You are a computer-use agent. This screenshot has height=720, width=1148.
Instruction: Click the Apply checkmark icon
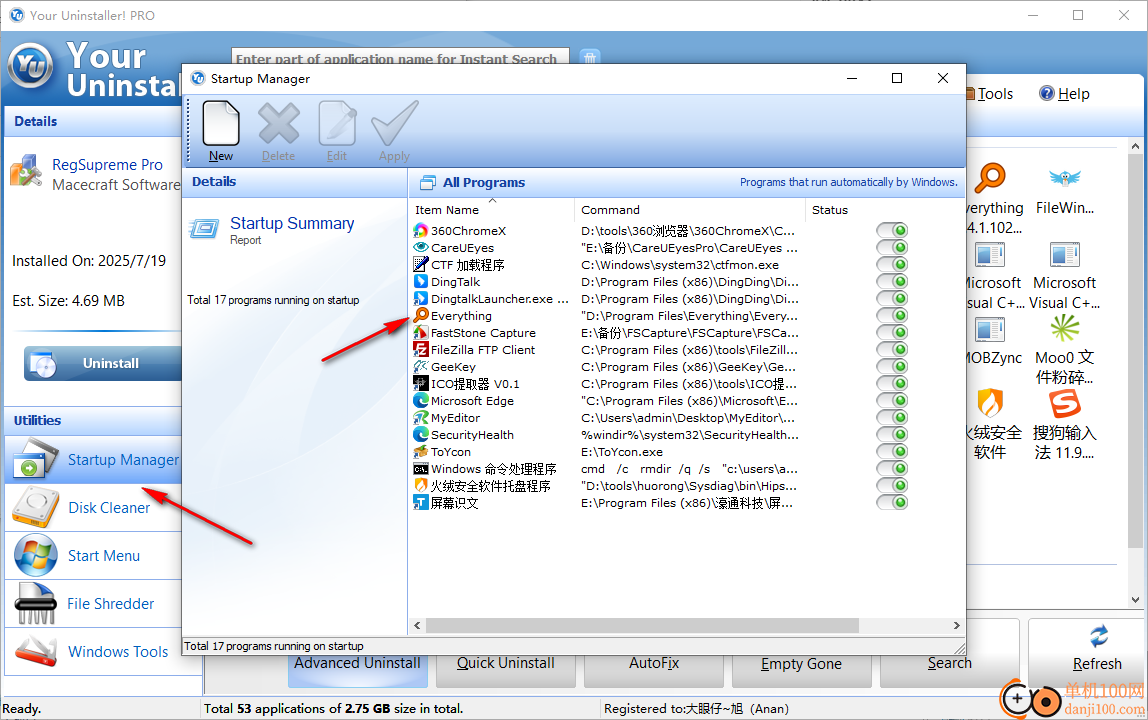(395, 124)
